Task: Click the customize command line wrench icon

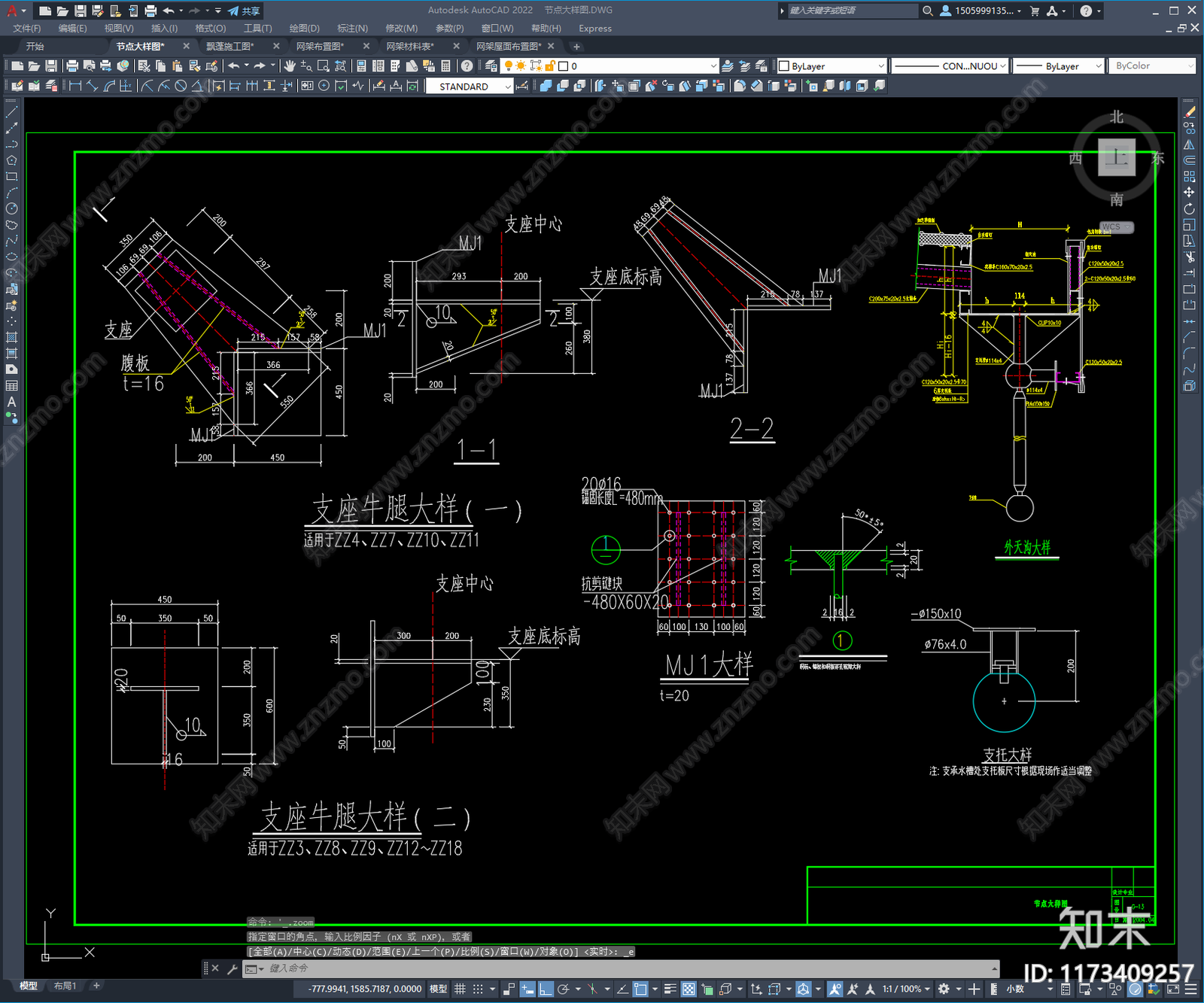Action: click(232, 968)
